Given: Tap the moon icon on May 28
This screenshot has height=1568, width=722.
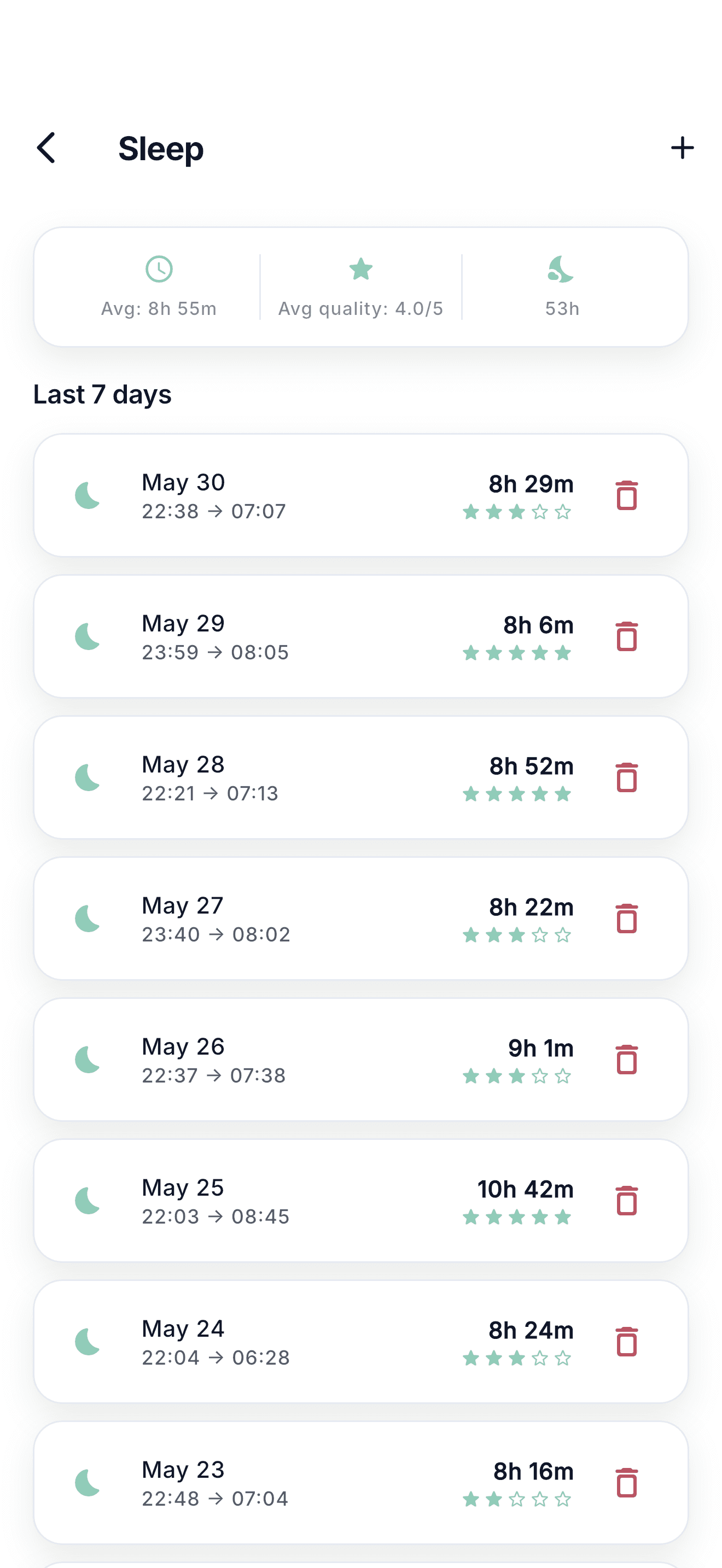Looking at the screenshot, I should point(88,778).
